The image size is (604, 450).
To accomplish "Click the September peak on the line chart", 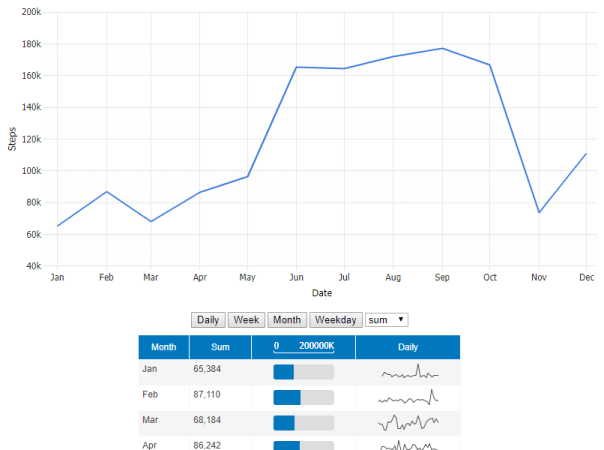I will (442, 48).
